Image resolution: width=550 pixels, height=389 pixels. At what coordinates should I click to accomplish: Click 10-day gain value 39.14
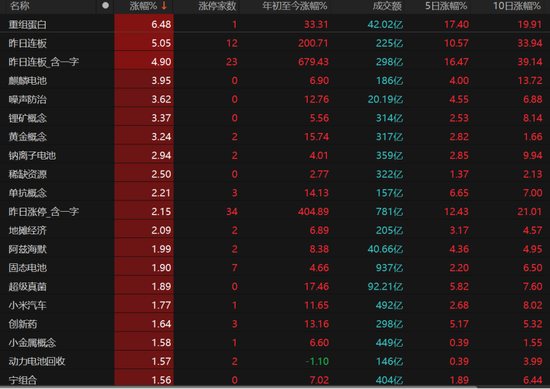click(x=530, y=62)
